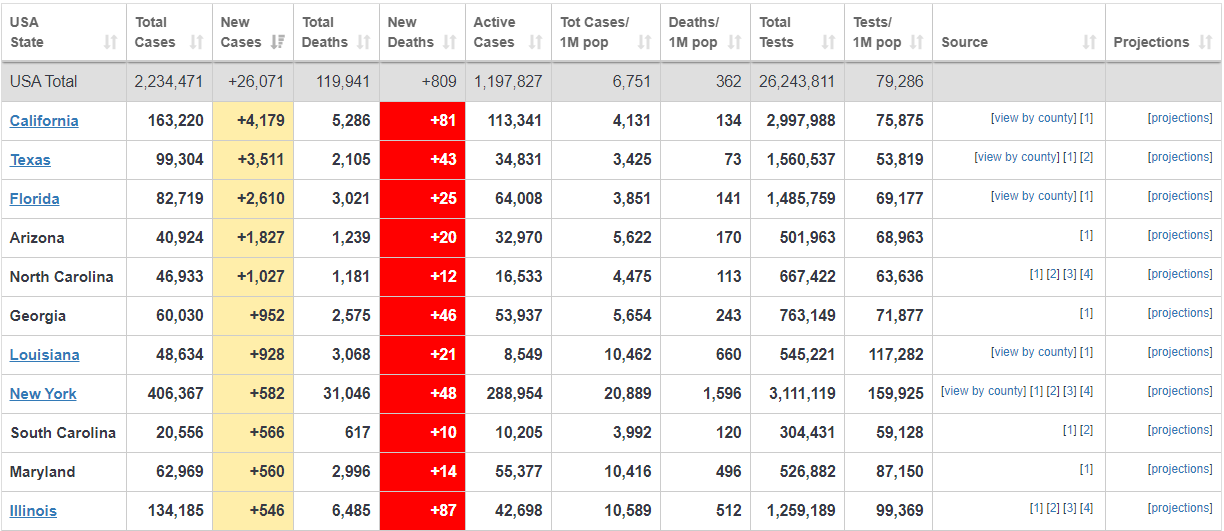The height and width of the screenshot is (531, 1224).
Task: Click California view by county link
Action: (x=1034, y=118)
